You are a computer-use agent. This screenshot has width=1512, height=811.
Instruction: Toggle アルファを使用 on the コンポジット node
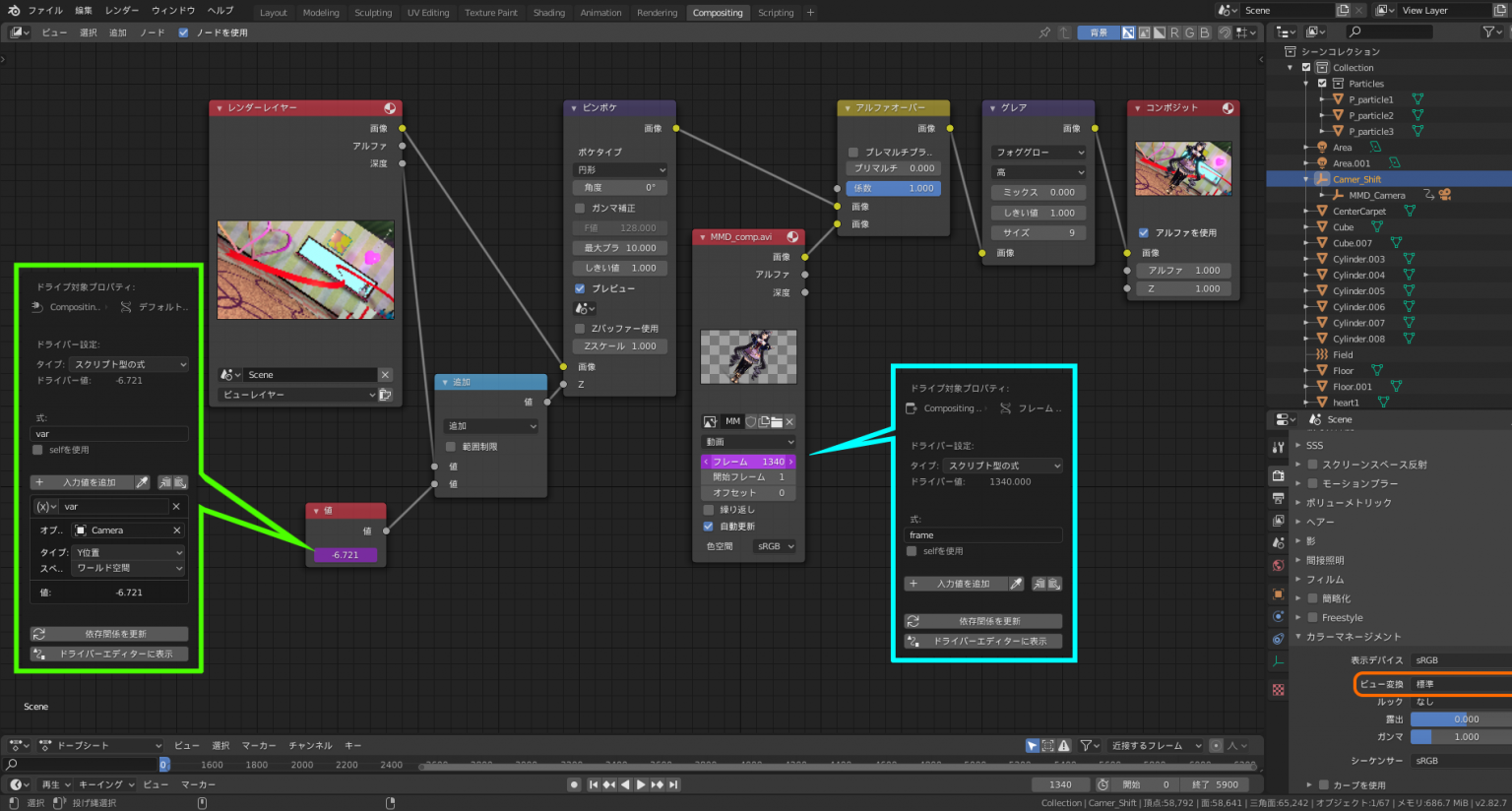coord(1144,232)
